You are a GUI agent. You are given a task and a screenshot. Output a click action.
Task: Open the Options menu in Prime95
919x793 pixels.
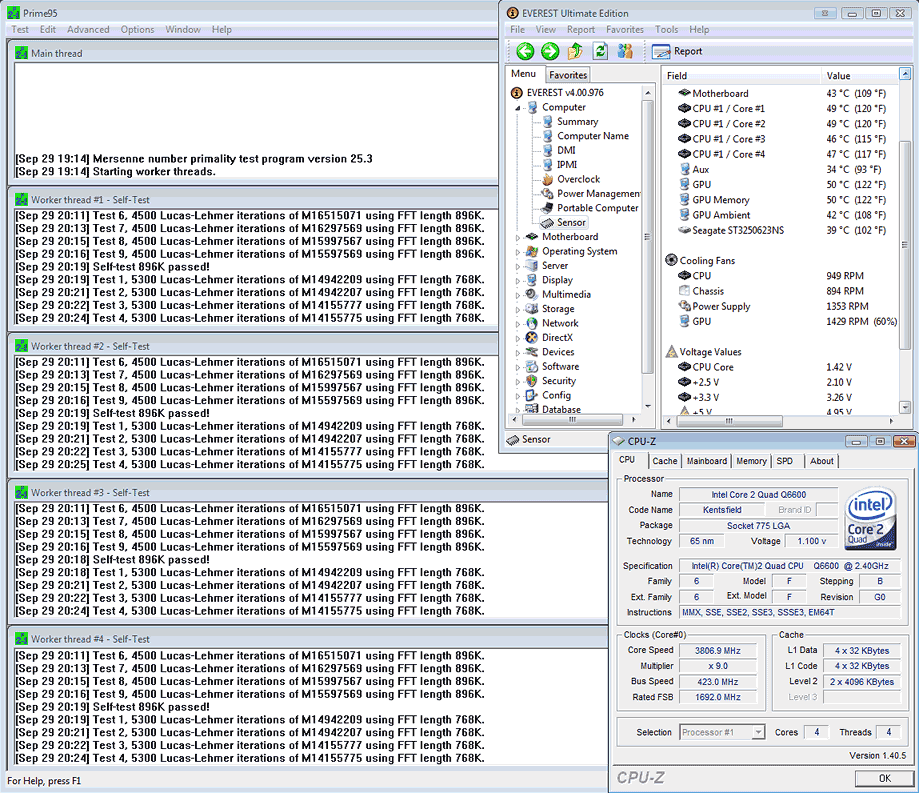(x=137, y=29)
